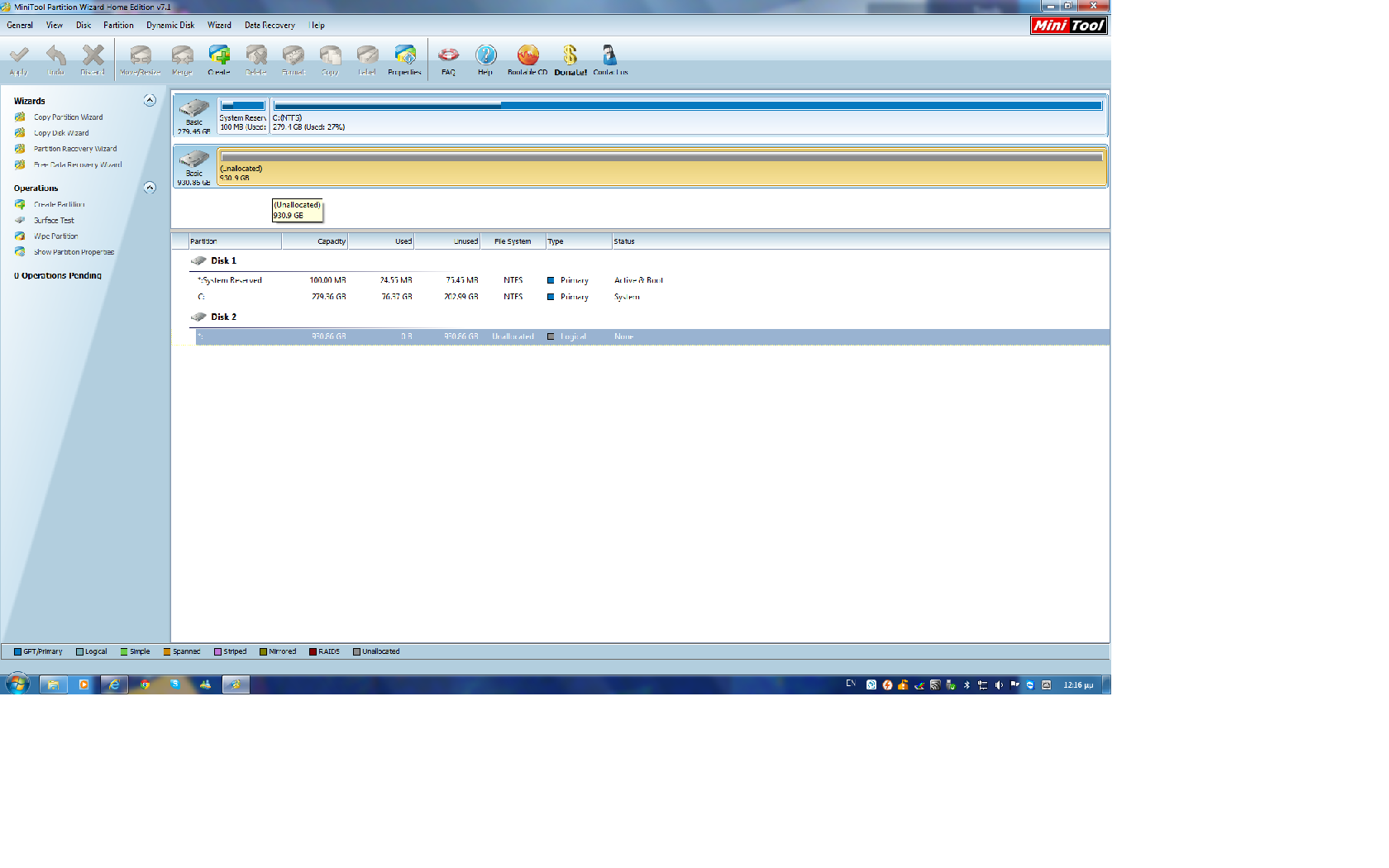Select the 279.46 GB basic disk icon in the disk map
The width and height of the screenshot is (1389, 868).
[194, 115]
